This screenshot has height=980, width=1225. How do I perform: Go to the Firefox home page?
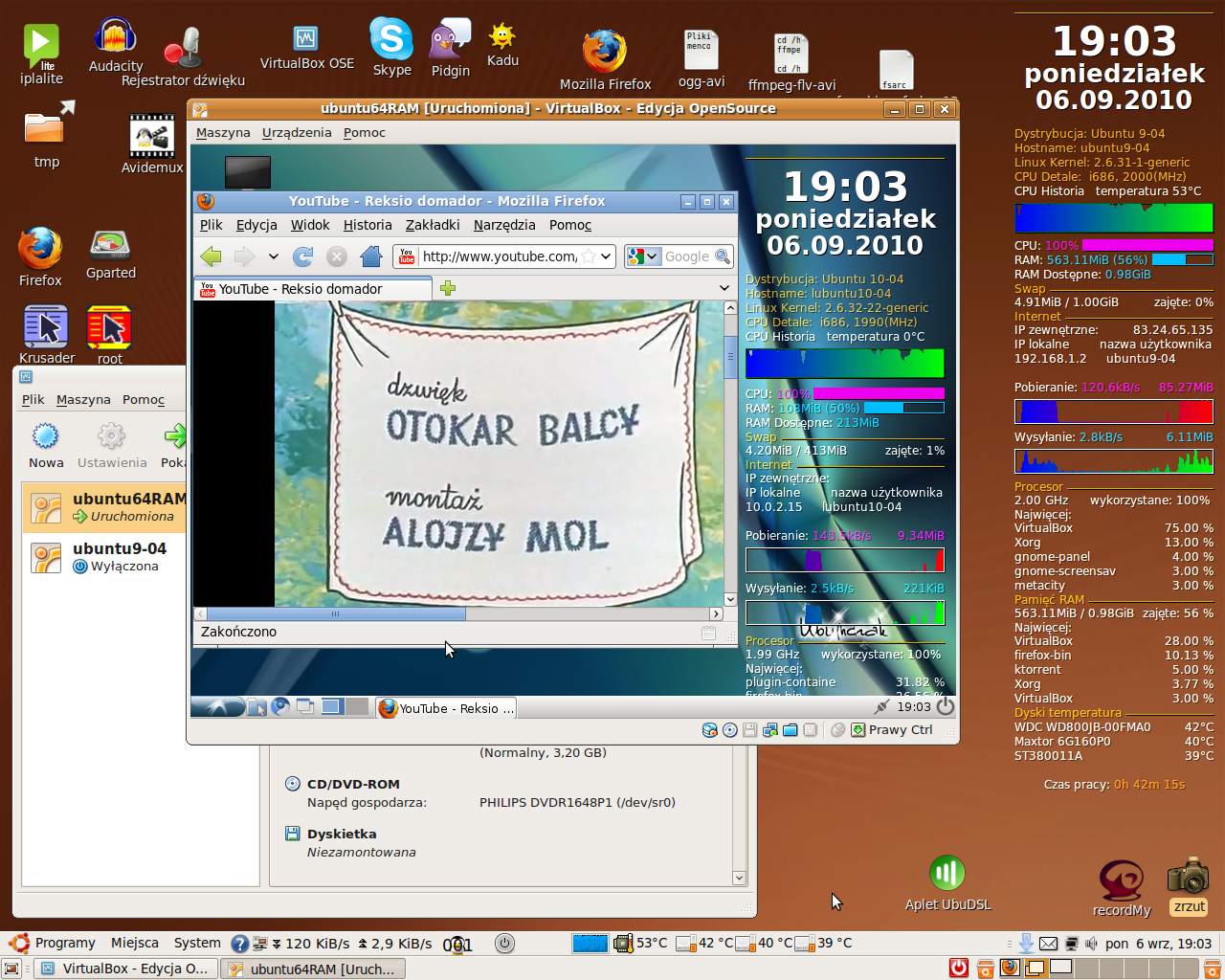(370, 256)
